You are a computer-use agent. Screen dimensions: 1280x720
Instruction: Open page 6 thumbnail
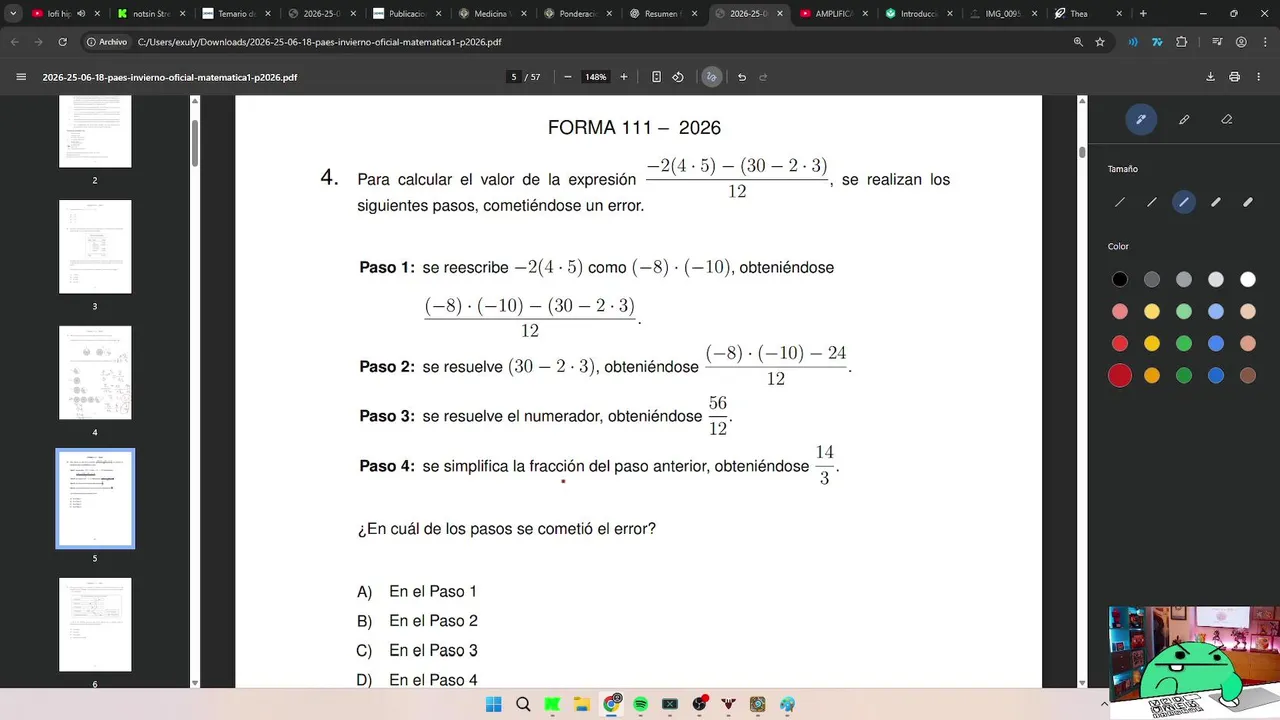coord(95,625)
